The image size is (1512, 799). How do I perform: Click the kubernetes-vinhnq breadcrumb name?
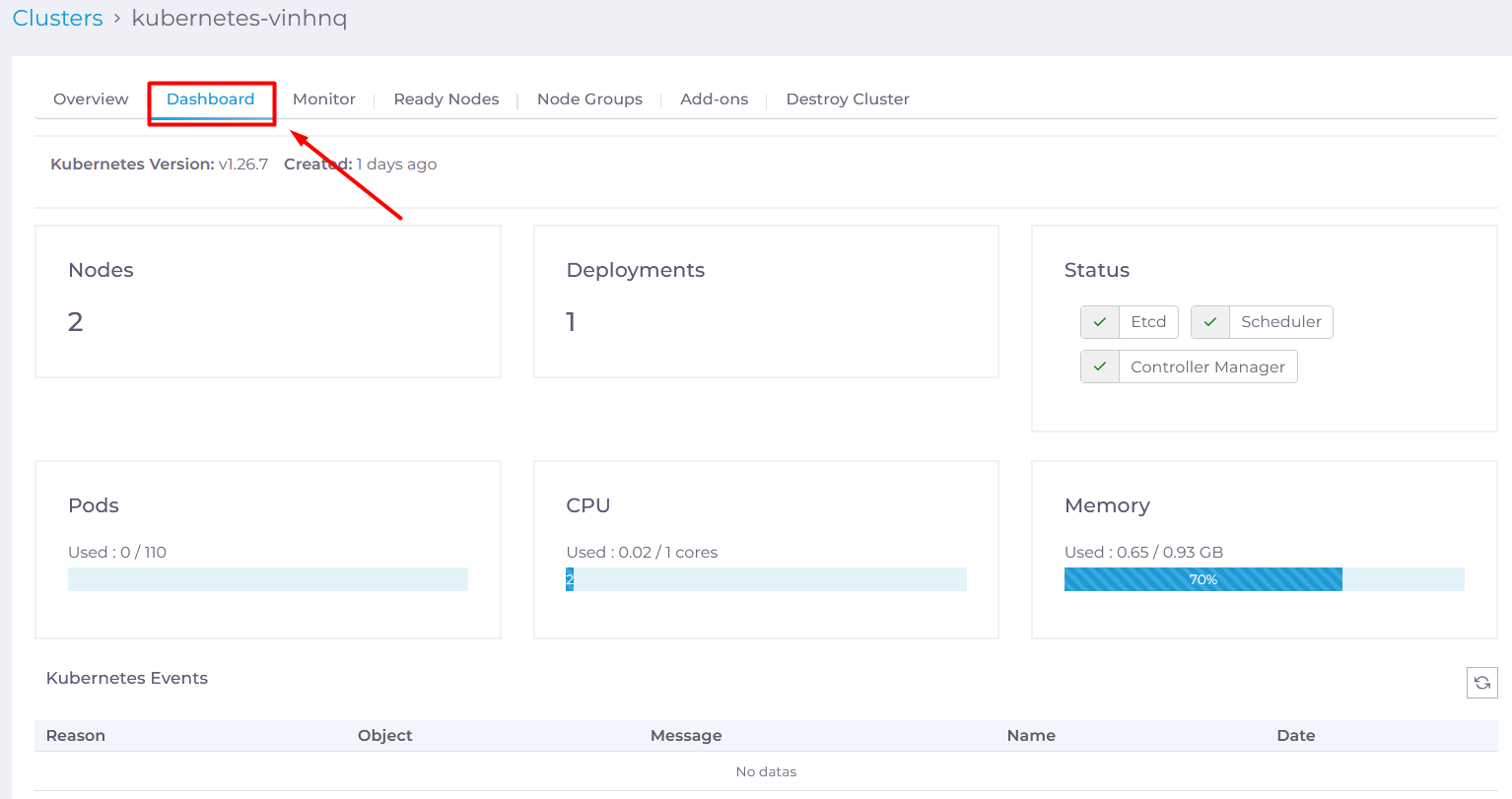click(240, 18)
